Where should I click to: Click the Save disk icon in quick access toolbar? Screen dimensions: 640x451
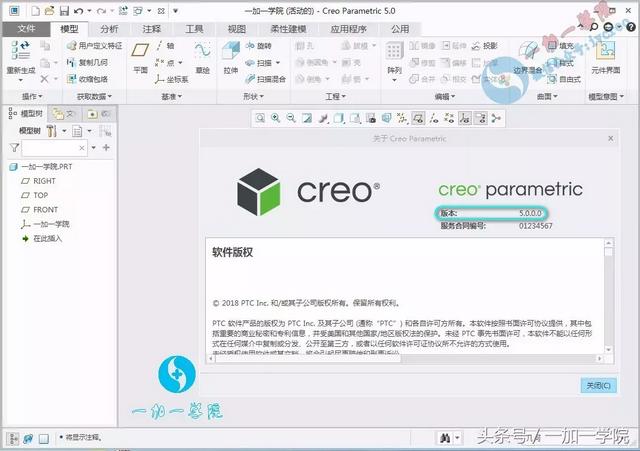64,11
